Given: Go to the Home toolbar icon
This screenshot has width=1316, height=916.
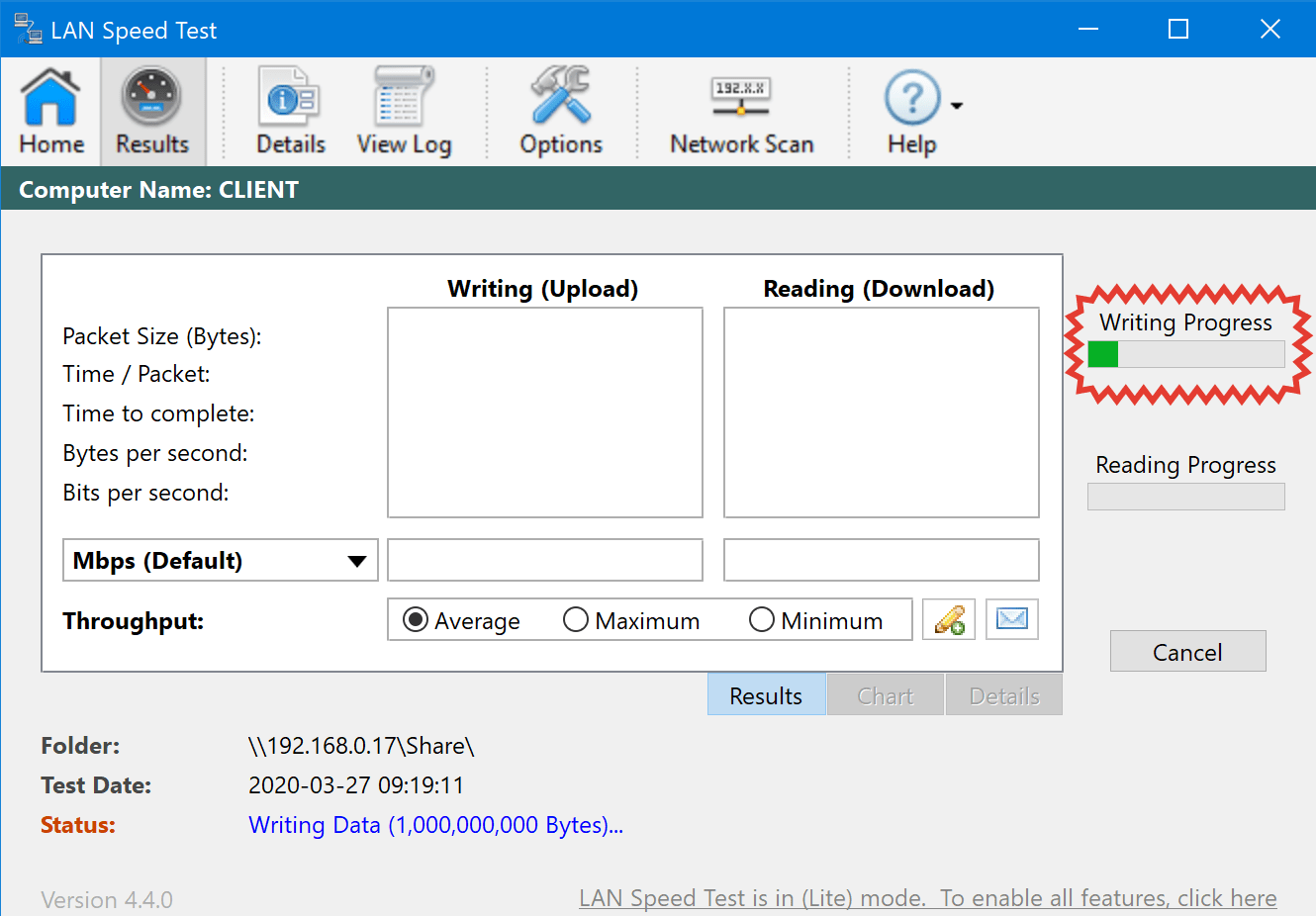Looking at the screenshot, I should click(51, 111).
